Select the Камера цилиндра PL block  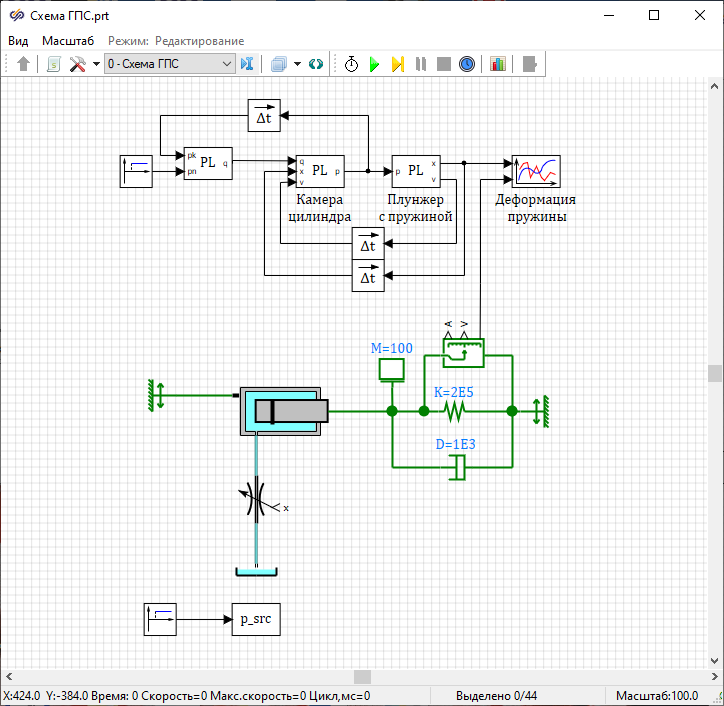(320, 172)
